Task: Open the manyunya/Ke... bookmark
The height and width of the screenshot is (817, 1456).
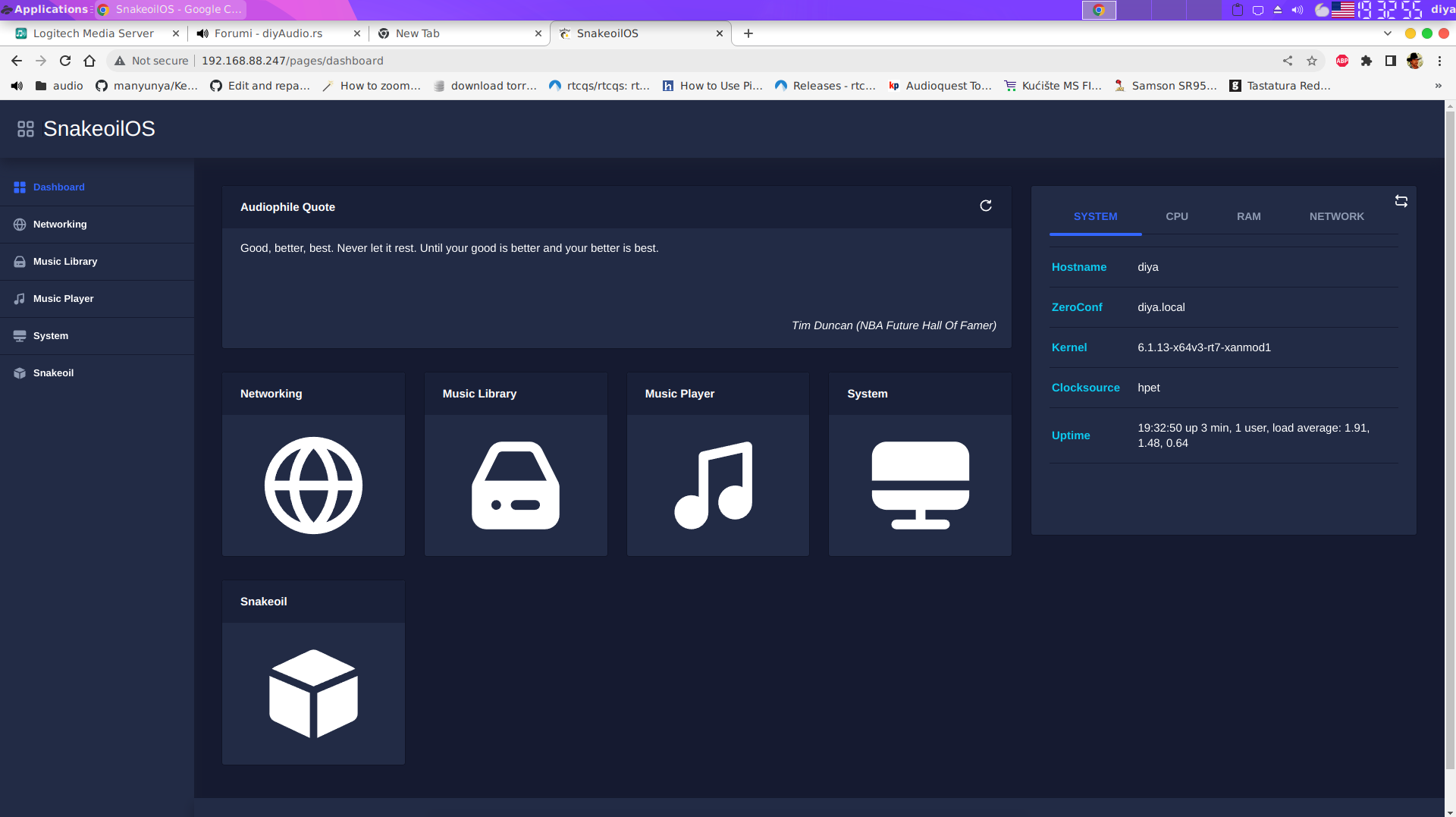Action: click(146, 86)
